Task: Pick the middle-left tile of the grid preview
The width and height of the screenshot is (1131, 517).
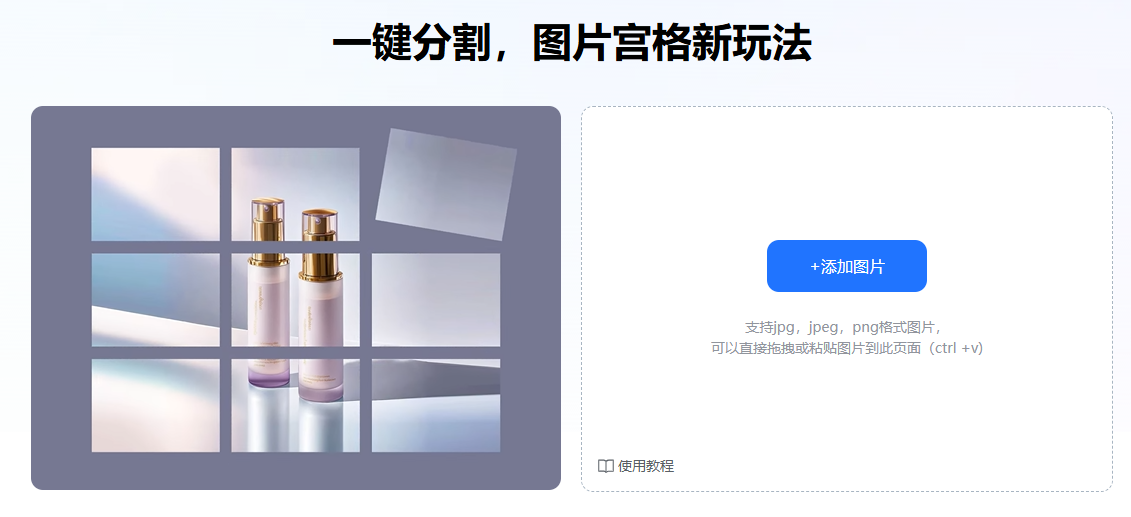Action: click(156, 300)
